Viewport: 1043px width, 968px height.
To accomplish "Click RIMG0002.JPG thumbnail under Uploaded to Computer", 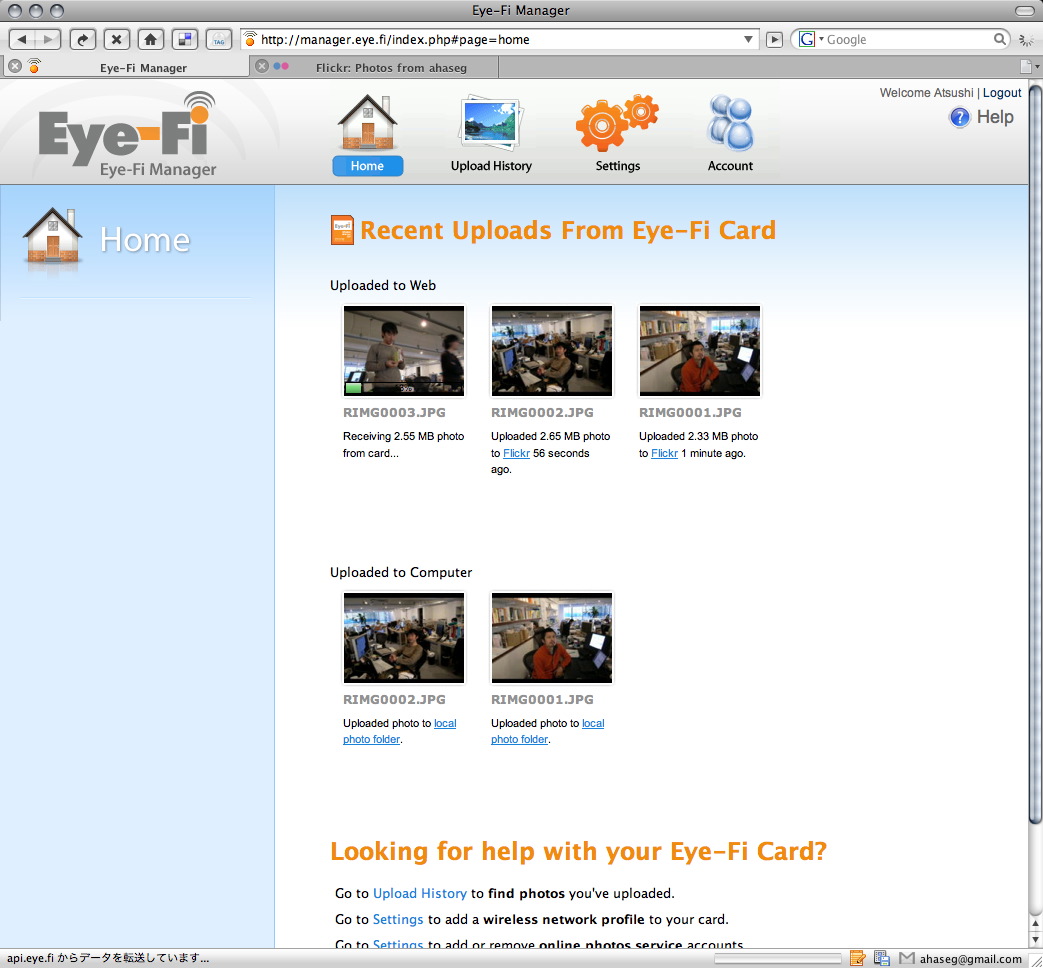I will pyautogui.click(x=404, y=637).
